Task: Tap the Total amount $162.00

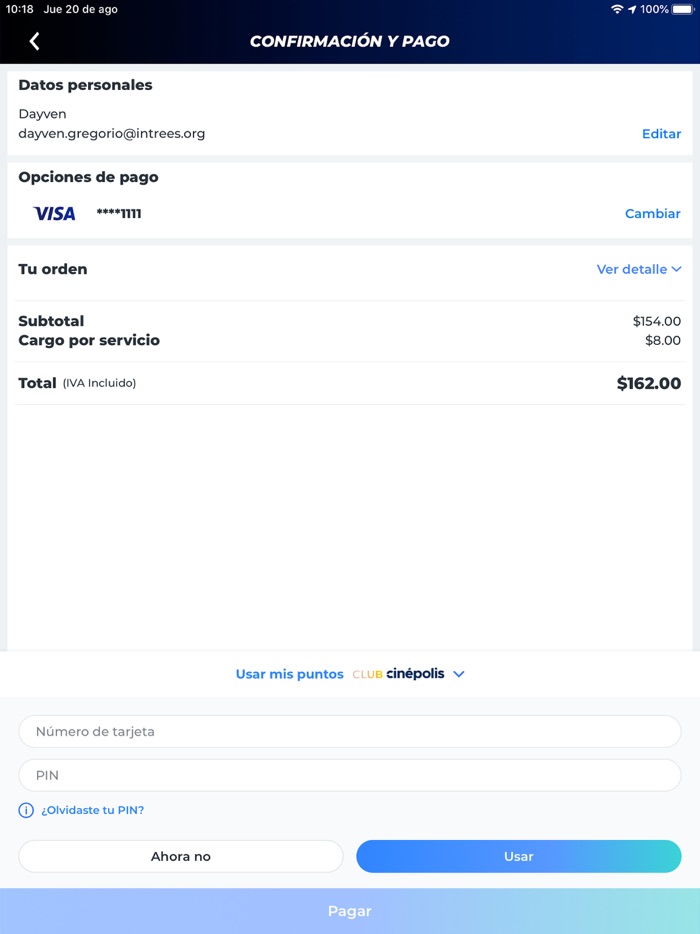Action: tap(648, 383)
